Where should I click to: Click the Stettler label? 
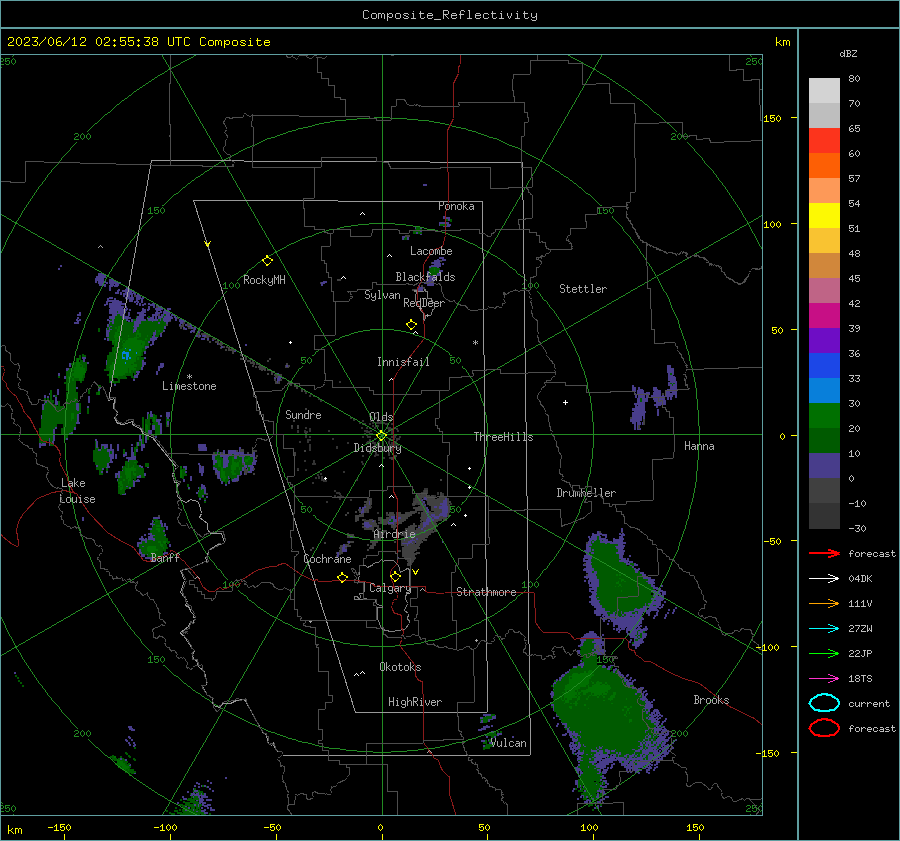583,289
